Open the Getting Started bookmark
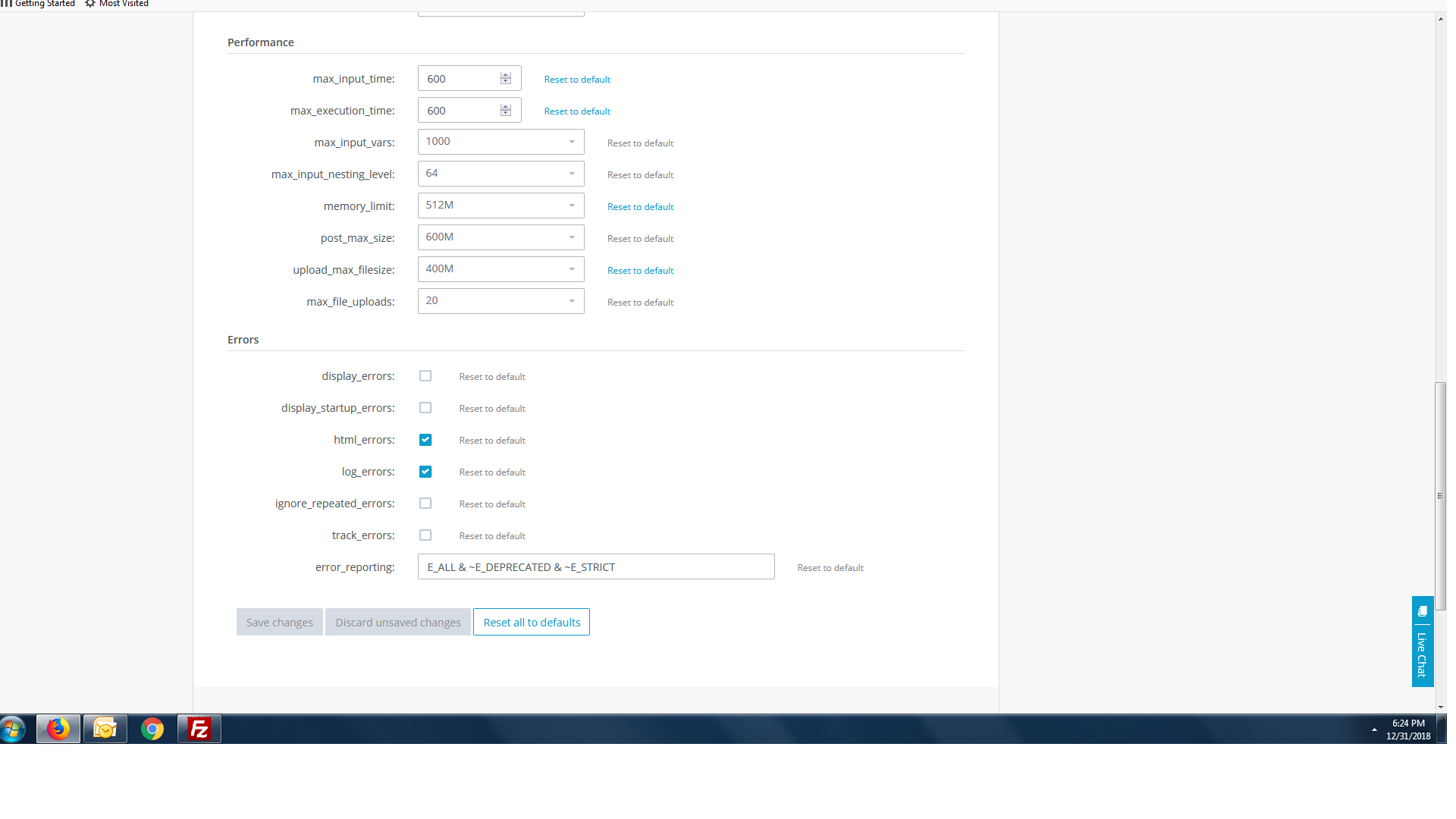This screenshot has height=819, width=1456. 44,4
